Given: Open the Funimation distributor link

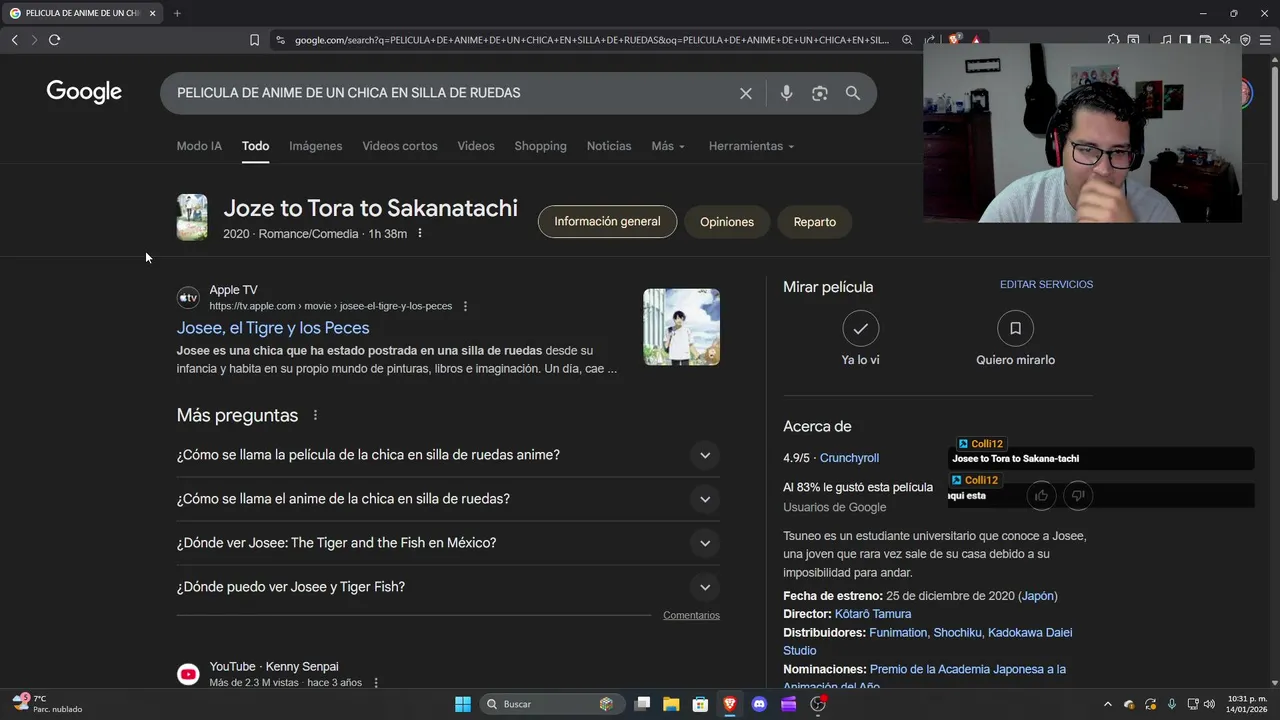Looking at the screenshot, I should [x=898, y=633].
